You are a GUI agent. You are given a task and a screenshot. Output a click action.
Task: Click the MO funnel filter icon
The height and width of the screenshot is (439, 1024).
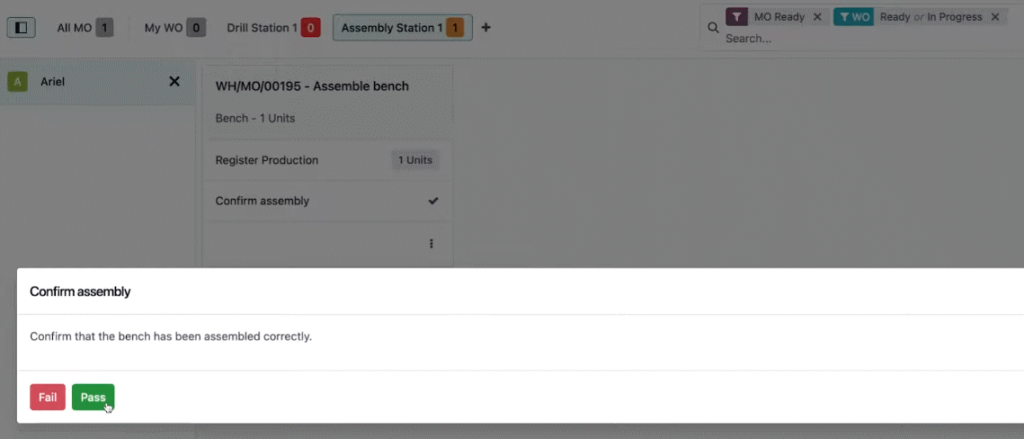tap(737, 17)
